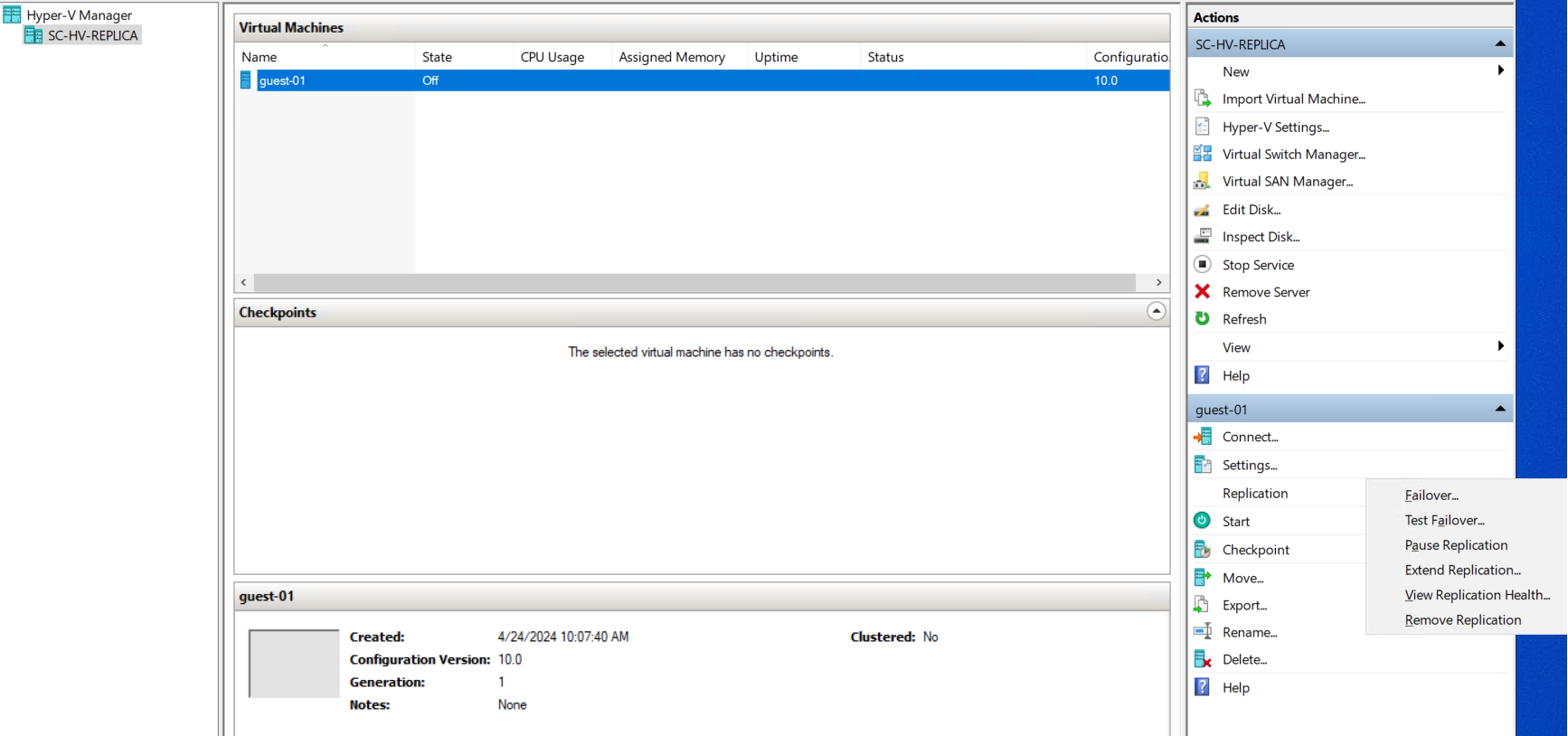Click the SC-HV-REPLICA server icon in tree
The image size is (1568, 736).
click(x=33, y=35)
